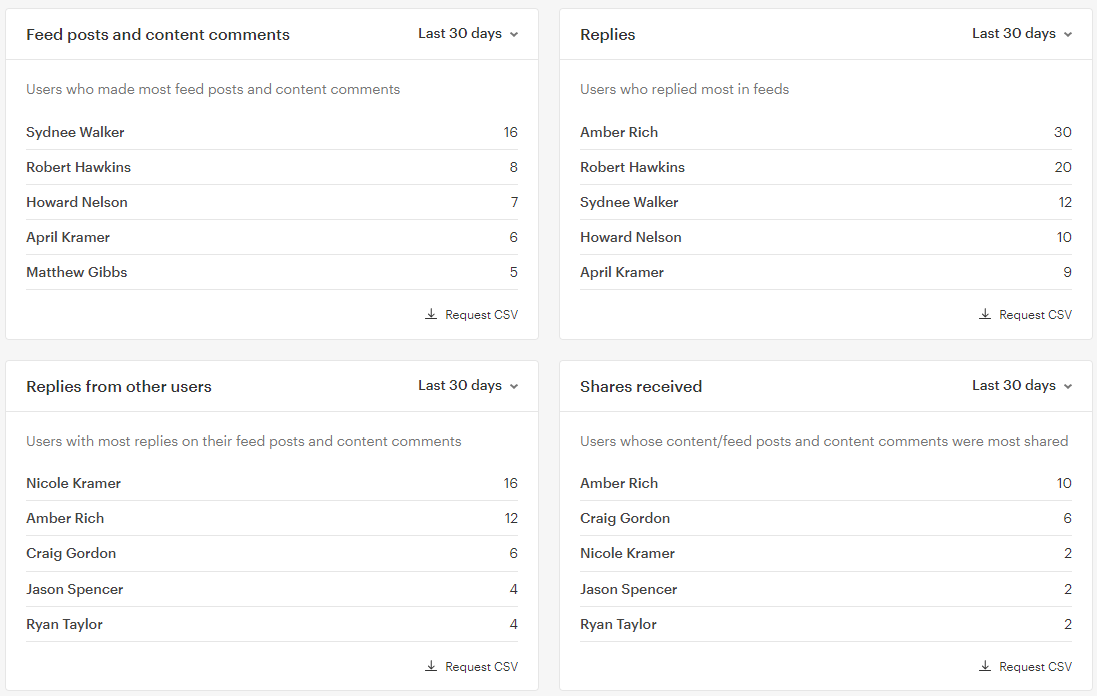The image size is (1097, 696).
Task: Open Nicole Kramer in Replies from other users
Action: pyautogui.click(x=73, y=483)
